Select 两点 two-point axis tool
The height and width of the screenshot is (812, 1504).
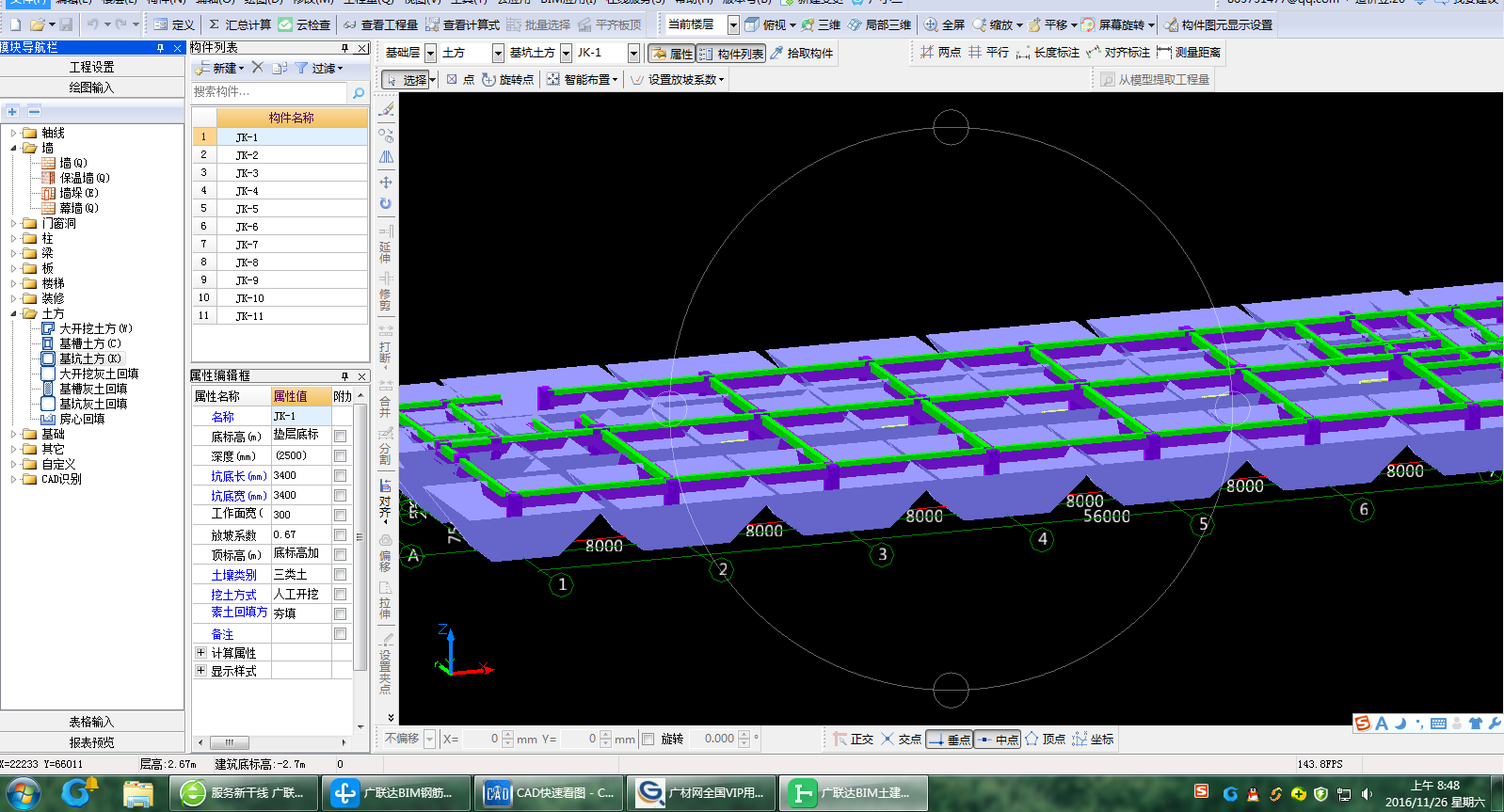pos(940,53)
